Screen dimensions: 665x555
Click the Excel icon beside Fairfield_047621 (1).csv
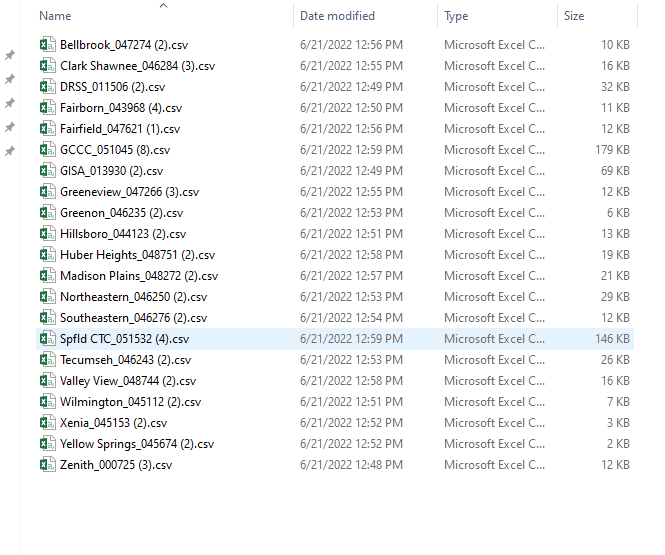[48, 128]
